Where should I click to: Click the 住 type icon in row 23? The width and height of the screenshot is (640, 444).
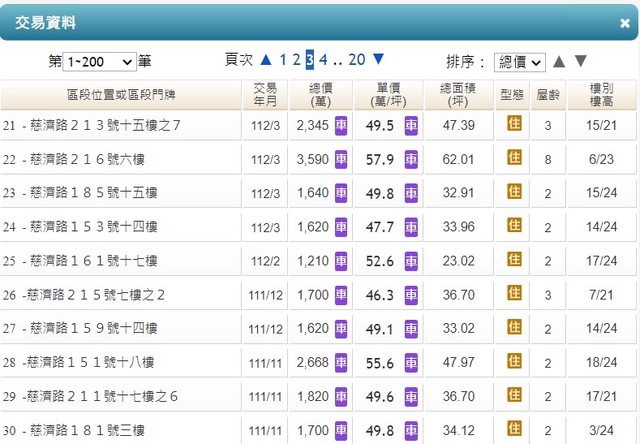click(x=514, y=192)
